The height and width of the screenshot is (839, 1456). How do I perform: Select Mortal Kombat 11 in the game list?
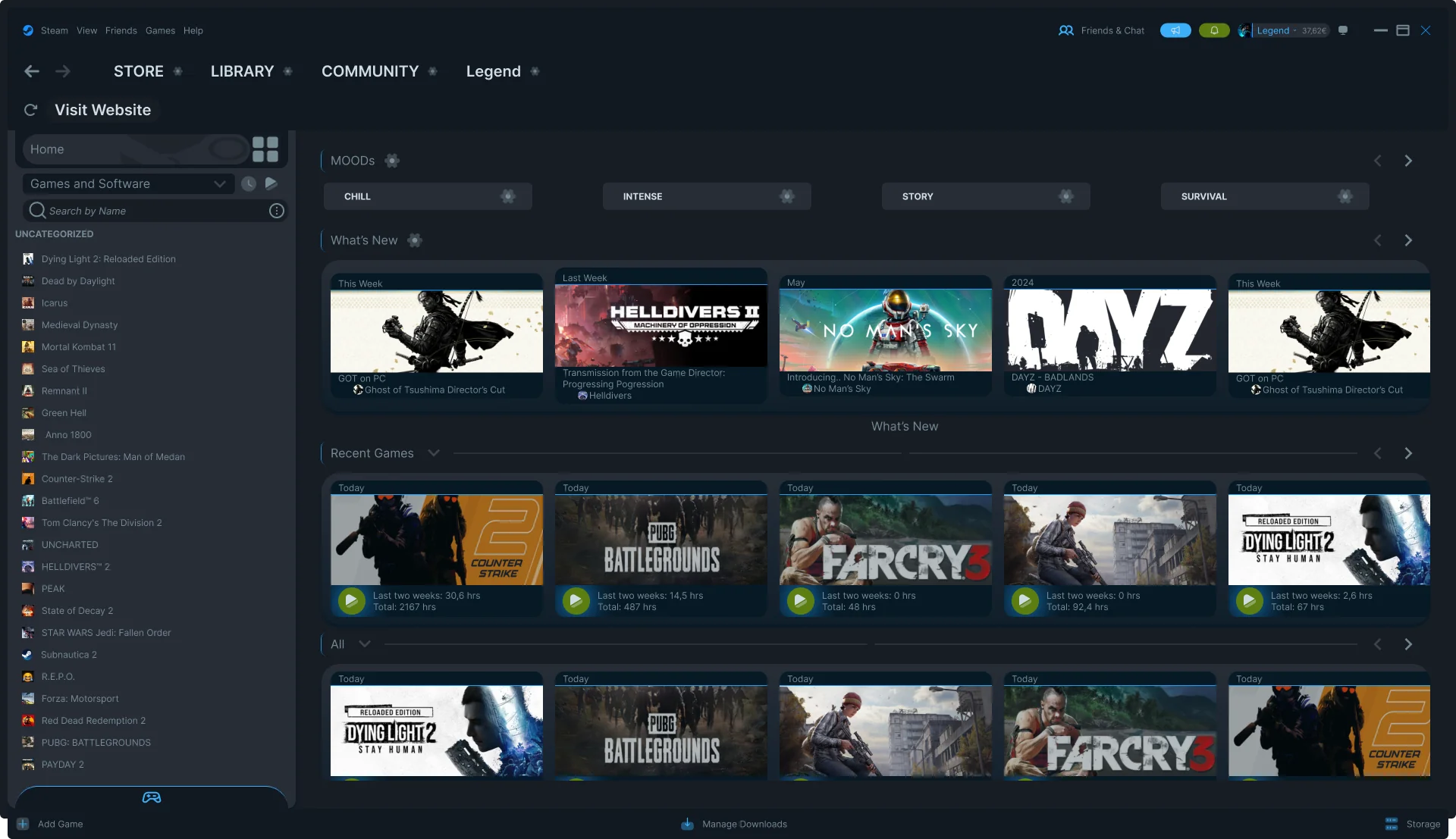tap(79, 347)
